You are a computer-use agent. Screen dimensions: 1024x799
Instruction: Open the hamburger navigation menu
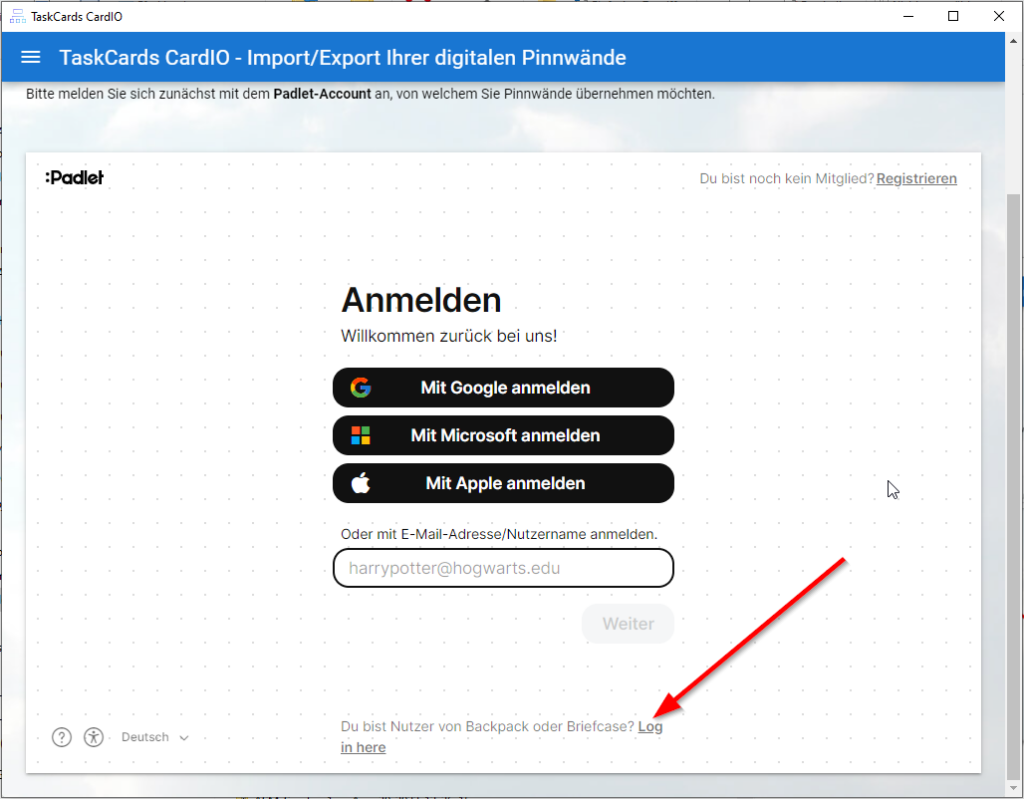[x=31, y=57]
